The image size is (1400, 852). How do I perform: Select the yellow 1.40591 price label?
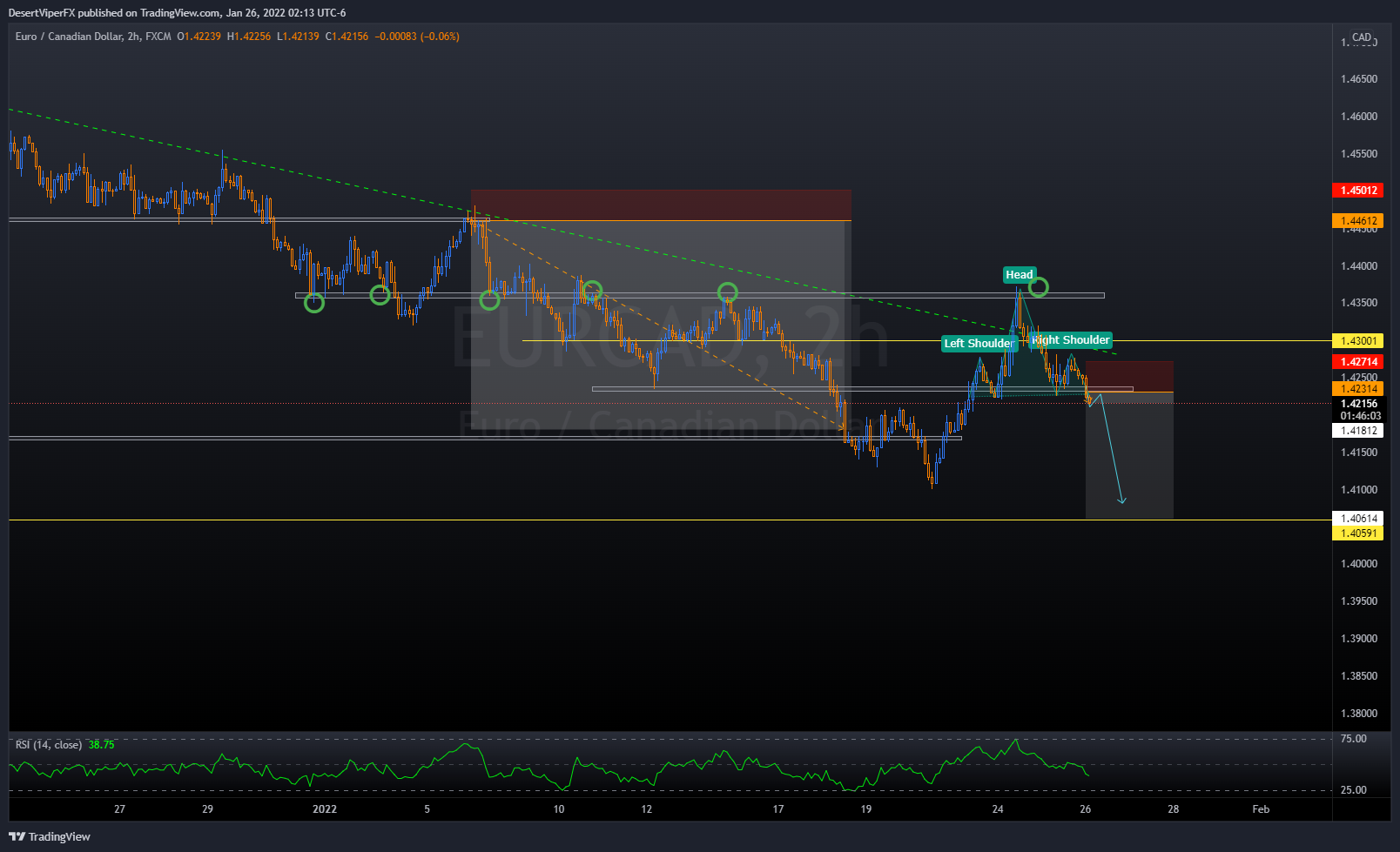pyautogui.click(x=1358, y=533)
